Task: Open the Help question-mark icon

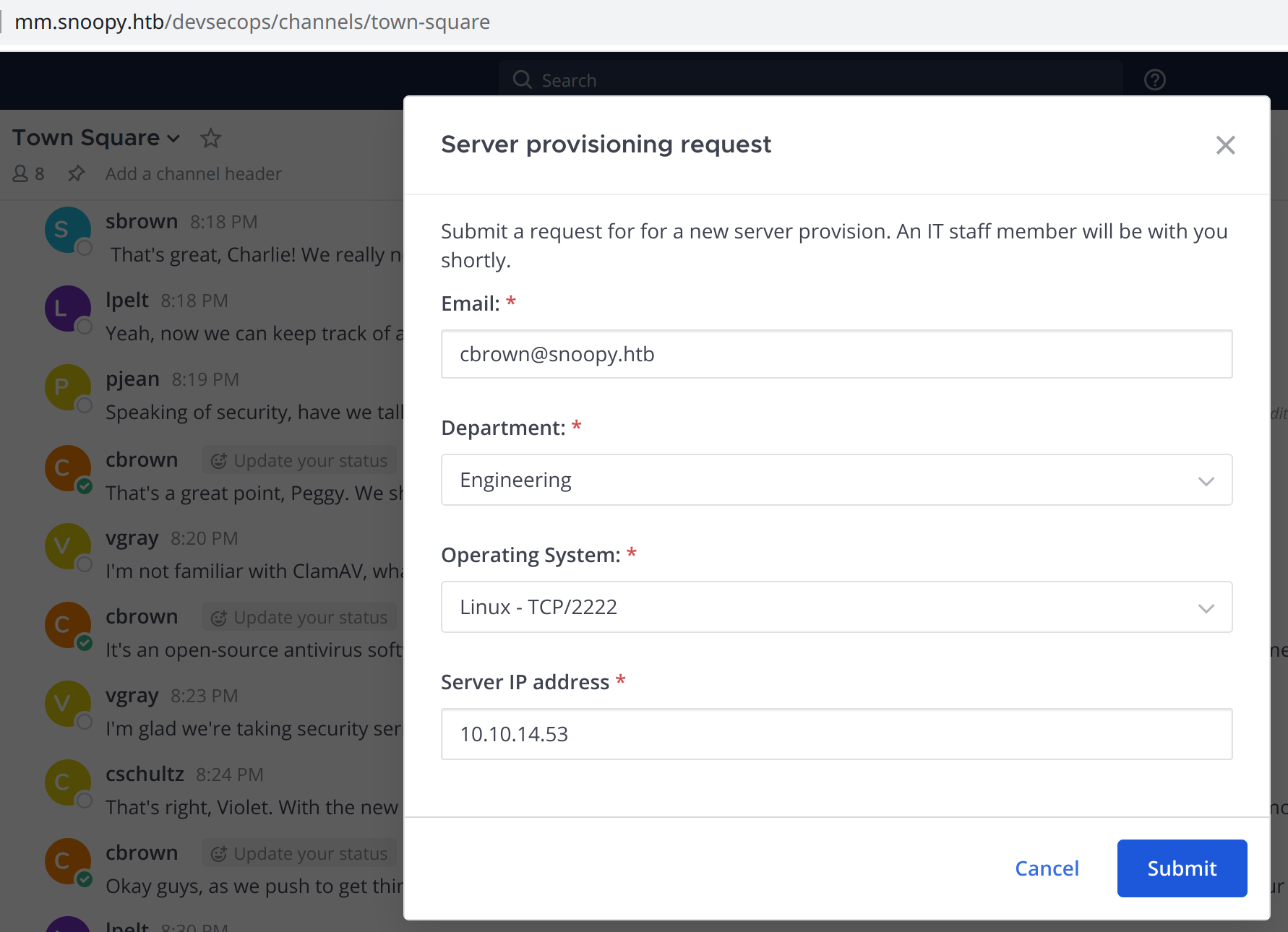Action: pos(1155,79)
